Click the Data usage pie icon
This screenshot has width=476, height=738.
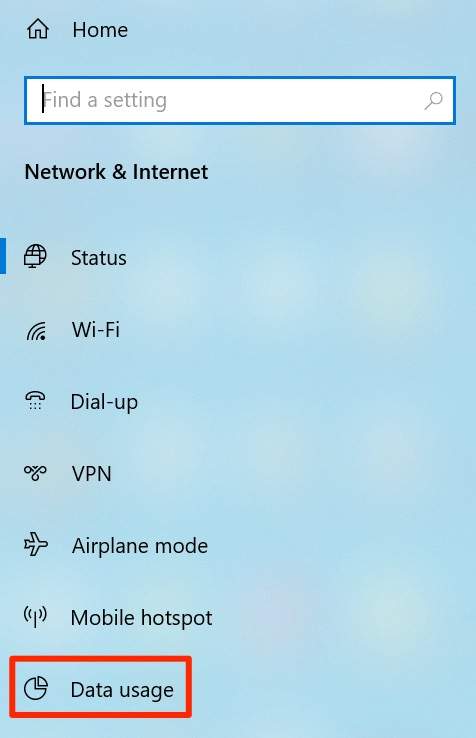36,689
